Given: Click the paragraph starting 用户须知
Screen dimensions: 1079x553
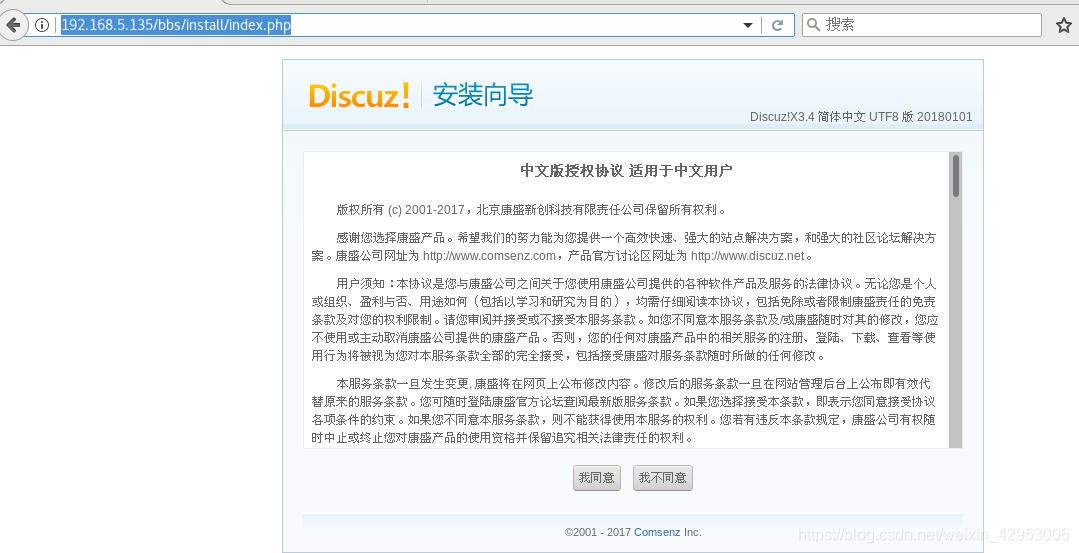Looking at the screenshot, I should click(624, 319).
